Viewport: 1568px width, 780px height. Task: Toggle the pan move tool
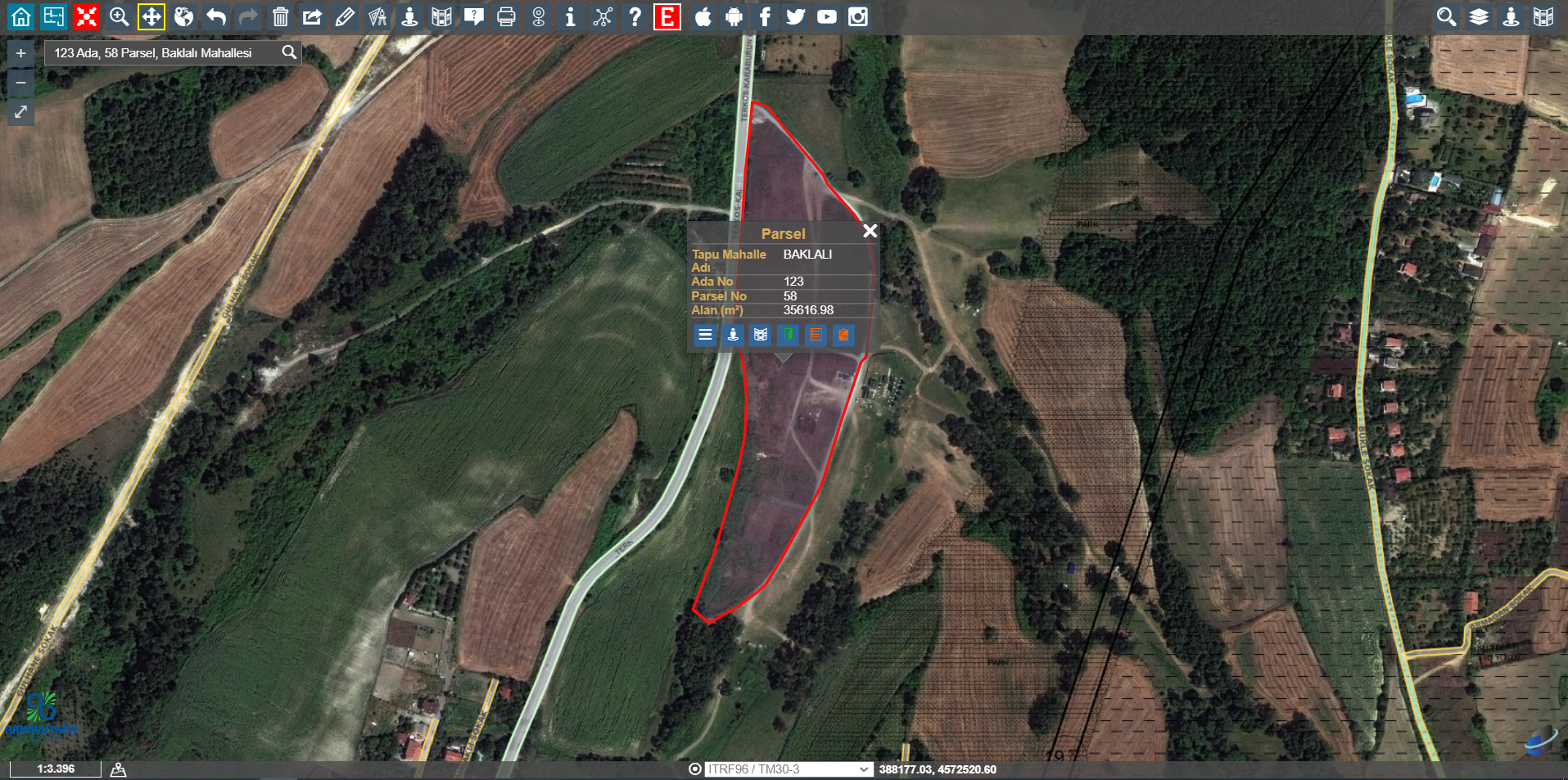[x=151, y=16]
